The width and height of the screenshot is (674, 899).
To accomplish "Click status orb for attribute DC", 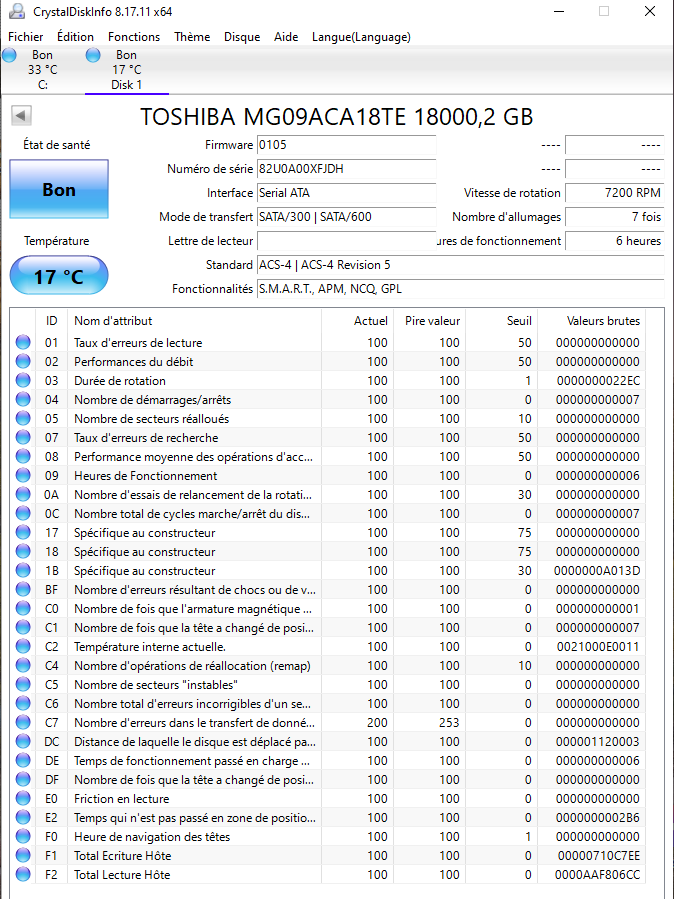I will click(x=23, y=741).
